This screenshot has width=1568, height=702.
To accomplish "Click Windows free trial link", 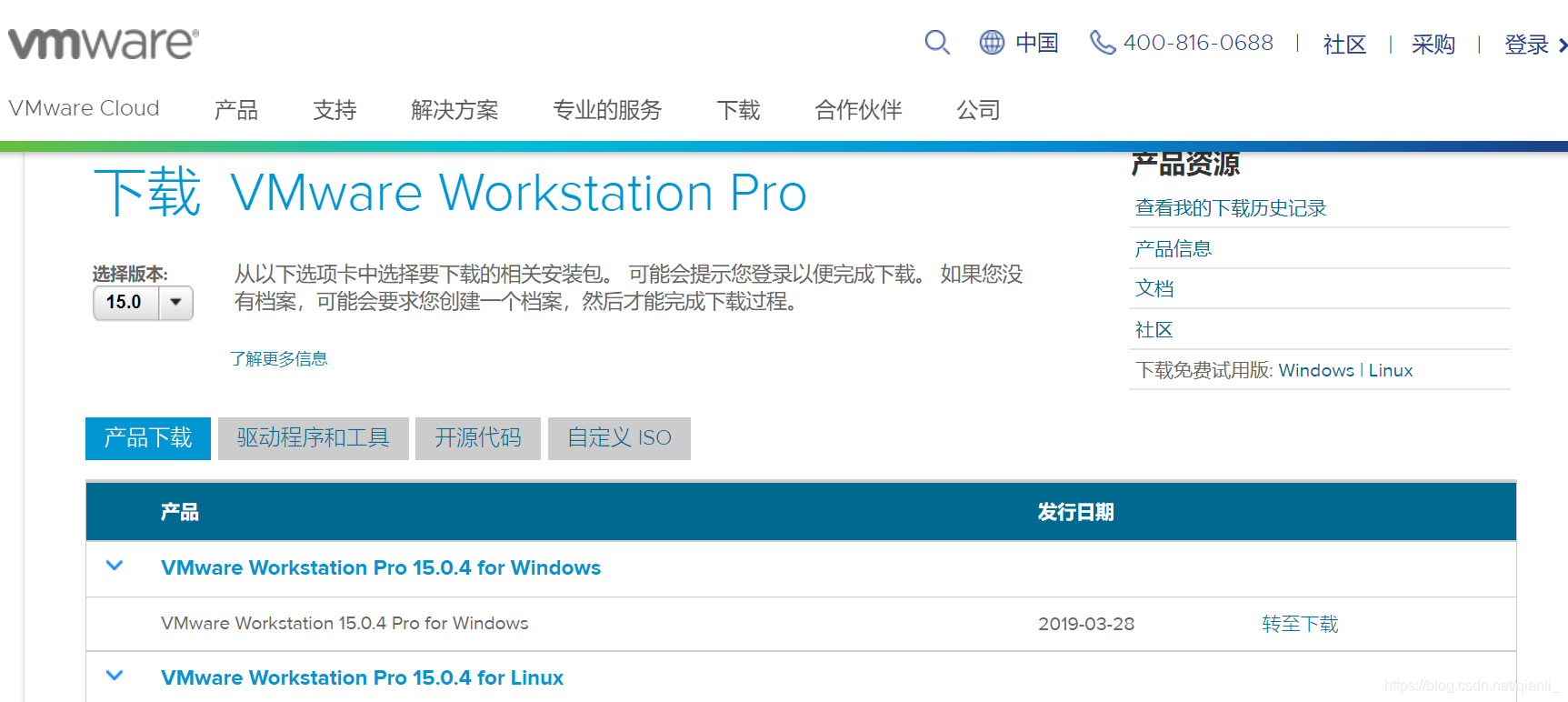I will [x=1316, y=370].
